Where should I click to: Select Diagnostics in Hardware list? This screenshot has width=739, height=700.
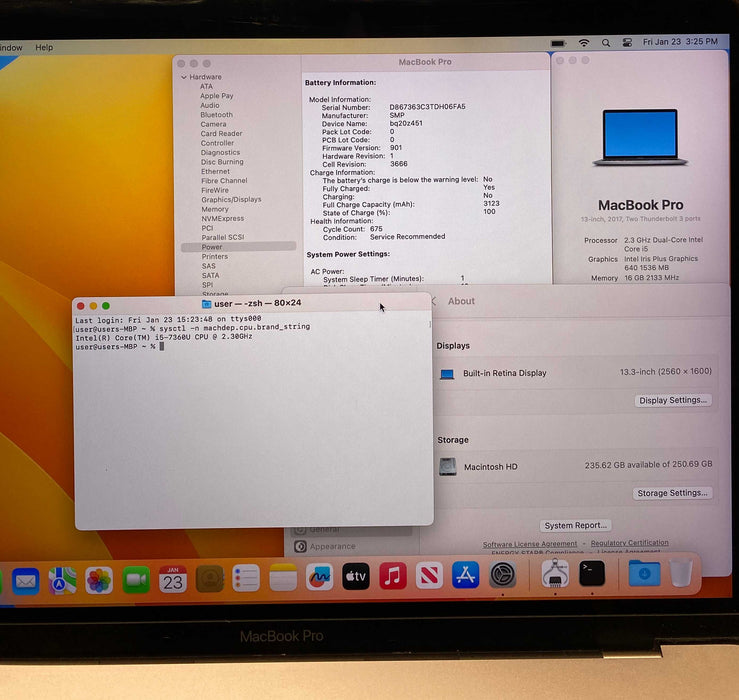220,152
